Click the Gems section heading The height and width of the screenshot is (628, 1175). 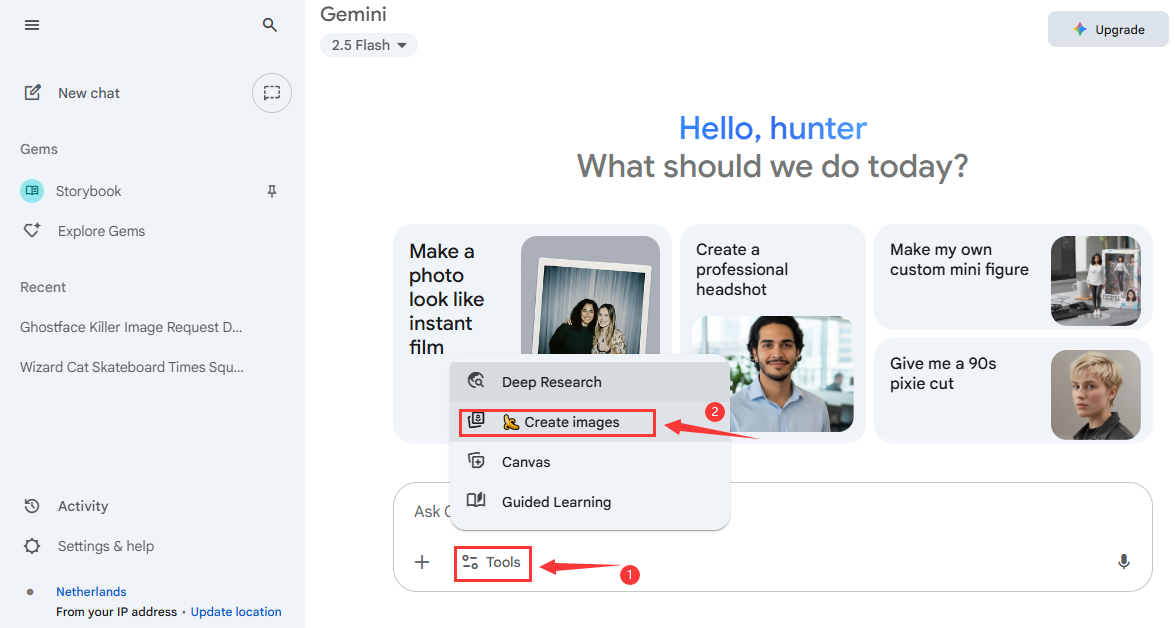(x=39, y=149)
